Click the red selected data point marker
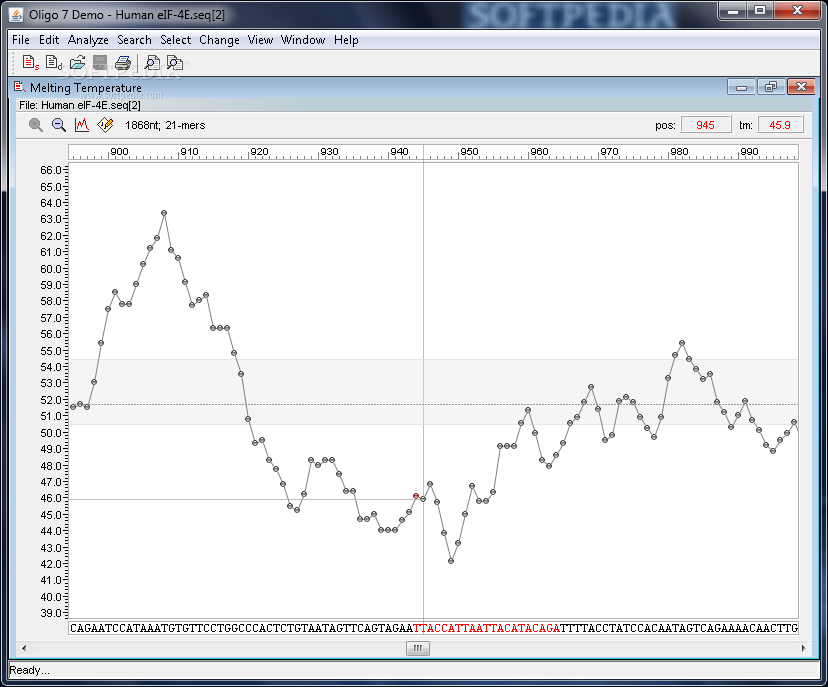The image size is (828, 687). pyautogui.click(x=416, y=496)
